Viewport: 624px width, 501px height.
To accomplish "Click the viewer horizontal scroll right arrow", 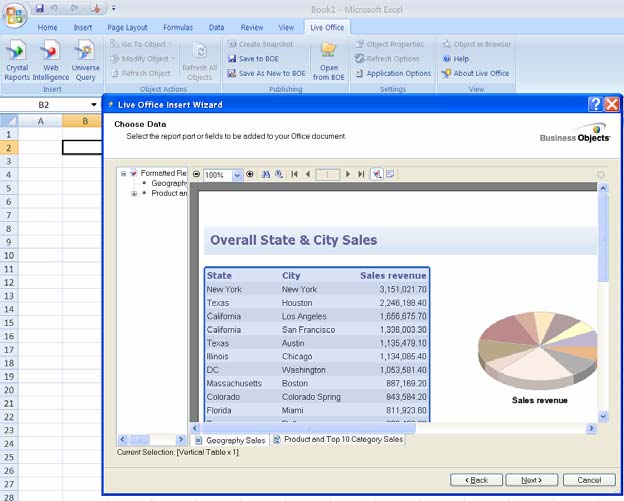I will [x=591, y=428].
